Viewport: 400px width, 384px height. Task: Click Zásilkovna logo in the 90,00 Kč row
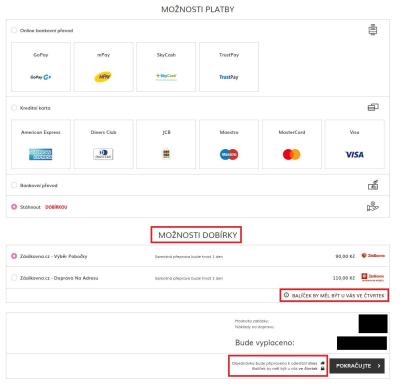point(373,256)
